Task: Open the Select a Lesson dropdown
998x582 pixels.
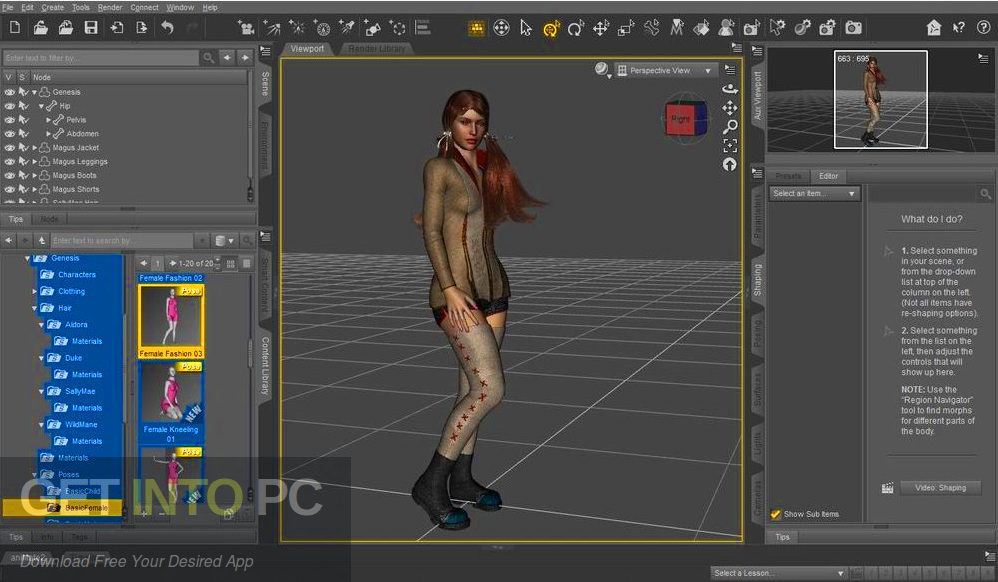Action: tap(779, 573)
